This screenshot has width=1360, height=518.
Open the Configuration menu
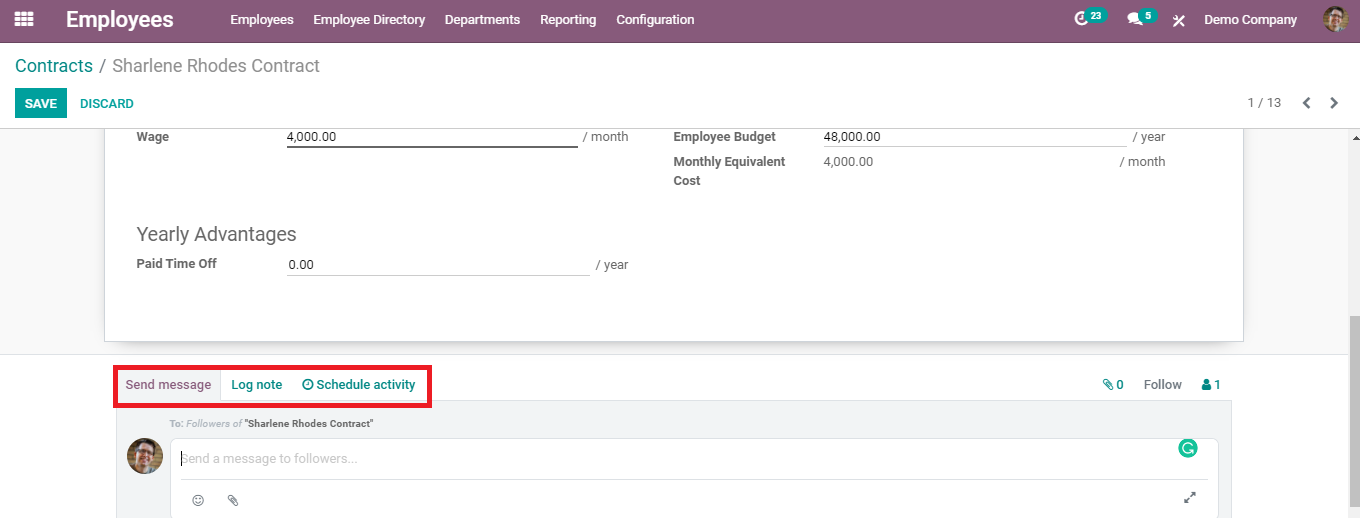(x=655, y=20)
